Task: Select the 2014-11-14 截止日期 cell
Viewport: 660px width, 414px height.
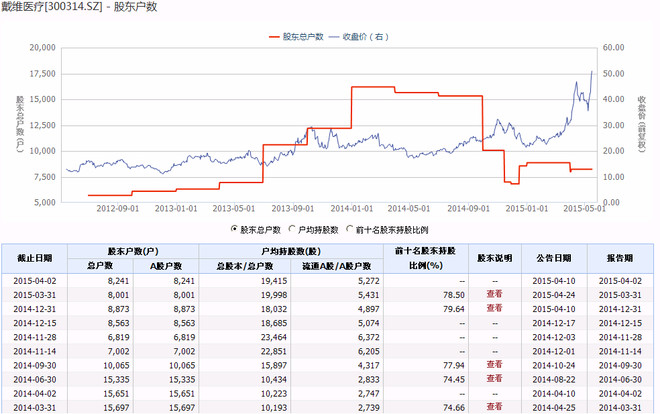Action: pyautogui.click(x=35, y=351)
